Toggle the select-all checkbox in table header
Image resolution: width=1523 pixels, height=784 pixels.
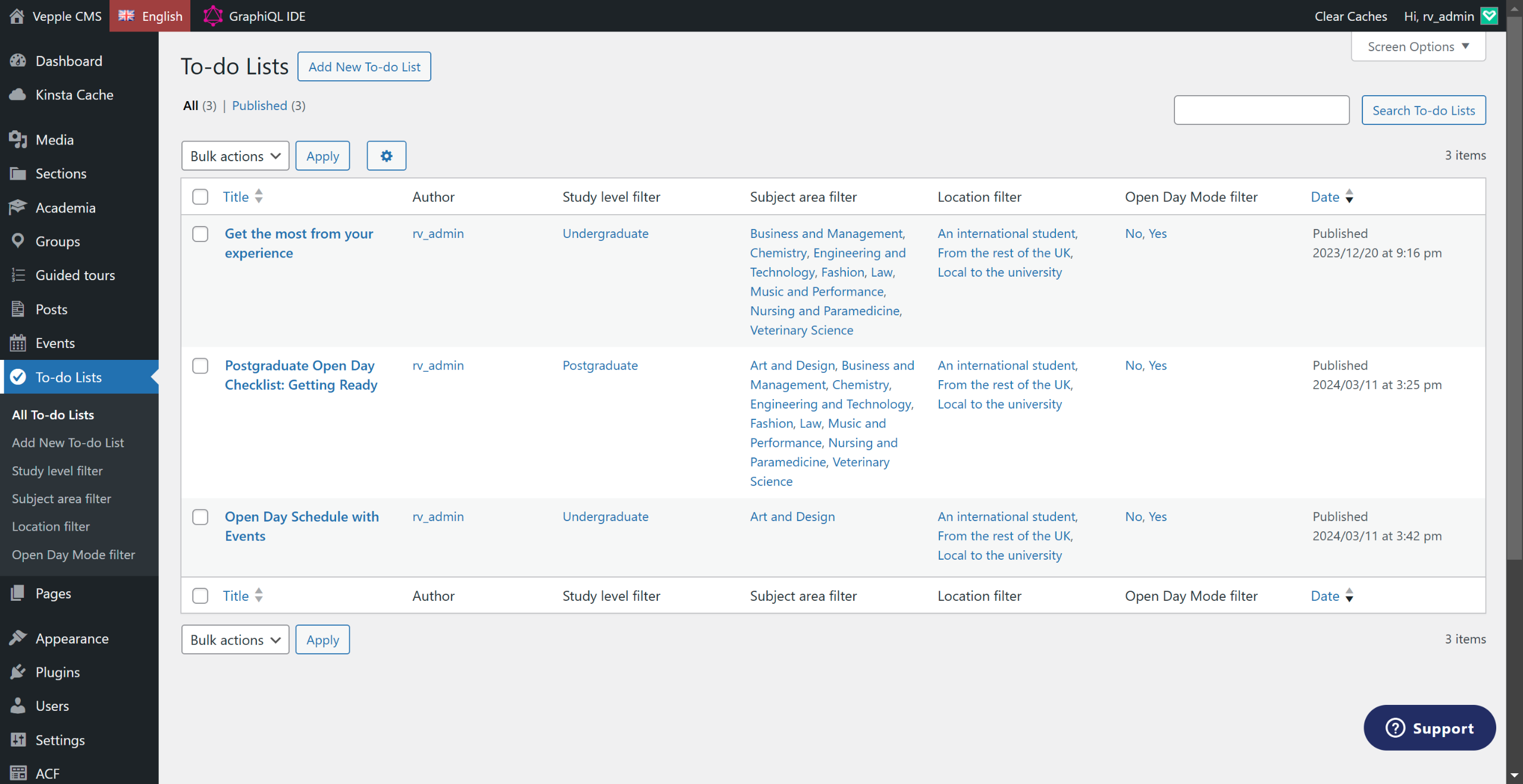(x=200, y=197)
